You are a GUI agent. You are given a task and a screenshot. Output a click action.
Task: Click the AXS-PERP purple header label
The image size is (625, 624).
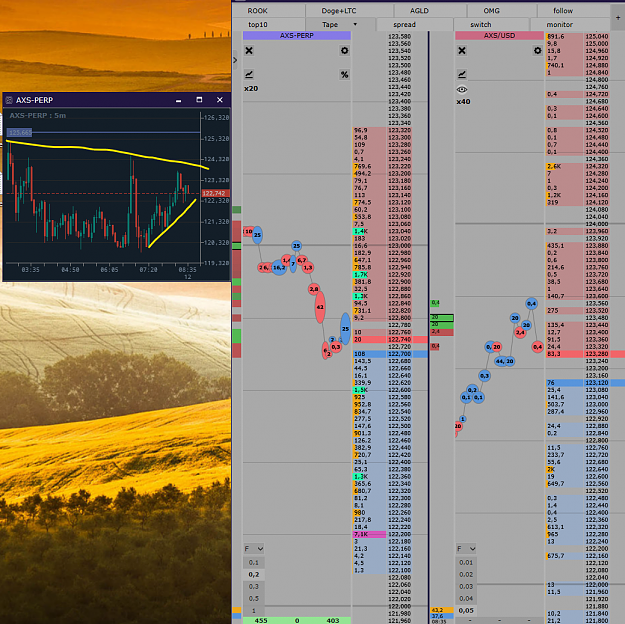coord(297,35)
